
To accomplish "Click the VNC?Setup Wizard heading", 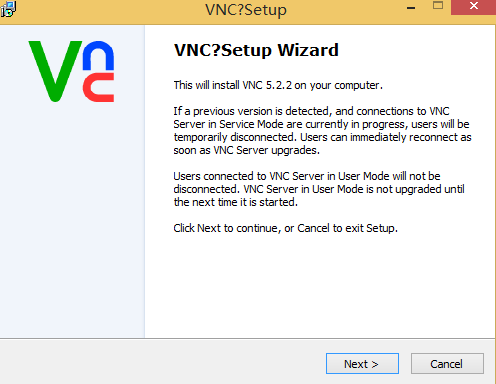I will [256, 50].
